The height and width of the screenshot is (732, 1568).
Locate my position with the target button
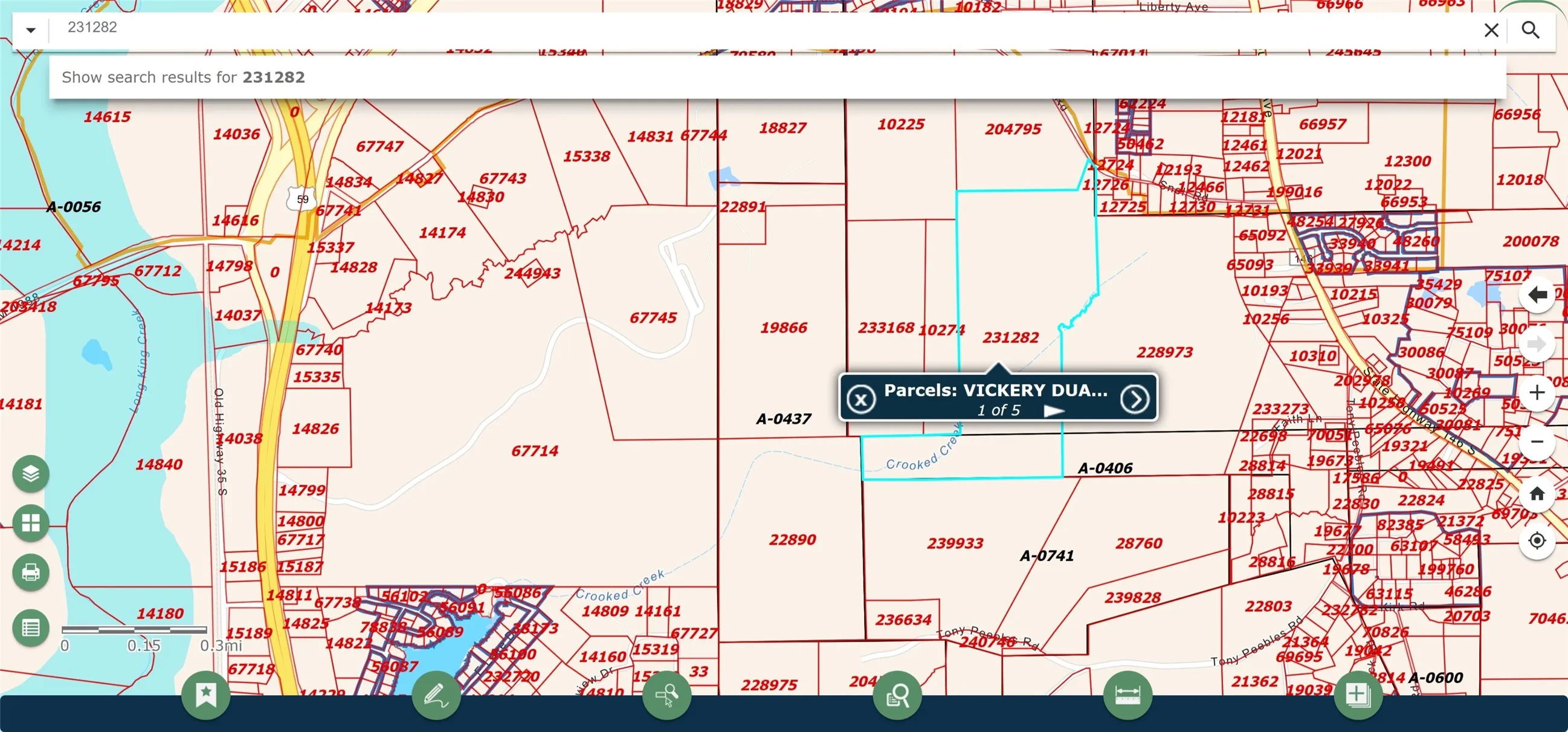coord(1537,540)
